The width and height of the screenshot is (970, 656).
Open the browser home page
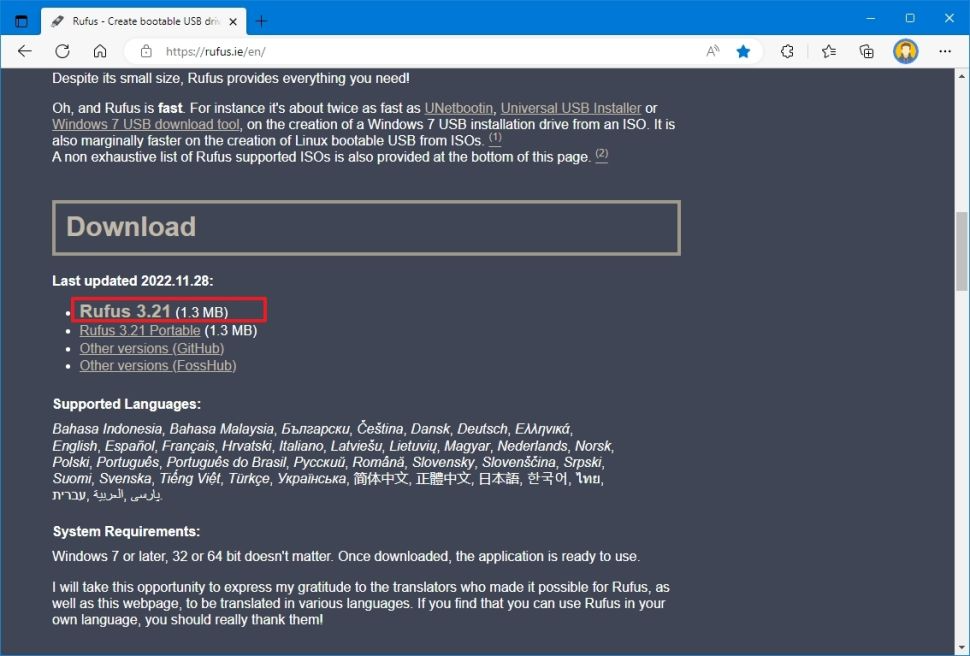tap(100, 51)
